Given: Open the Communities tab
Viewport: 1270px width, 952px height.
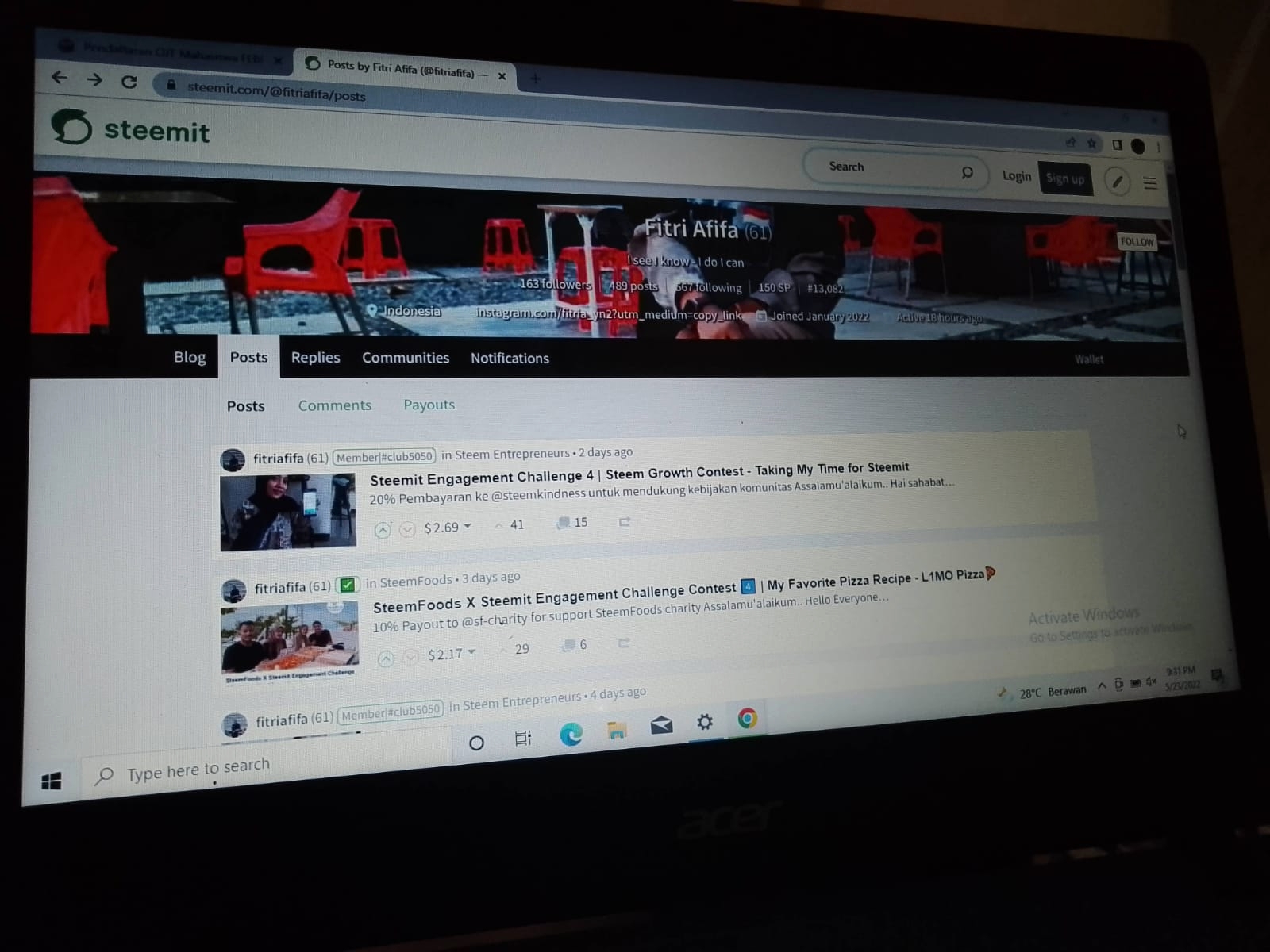Looking at the screenshot, I should tap(406, 358).
